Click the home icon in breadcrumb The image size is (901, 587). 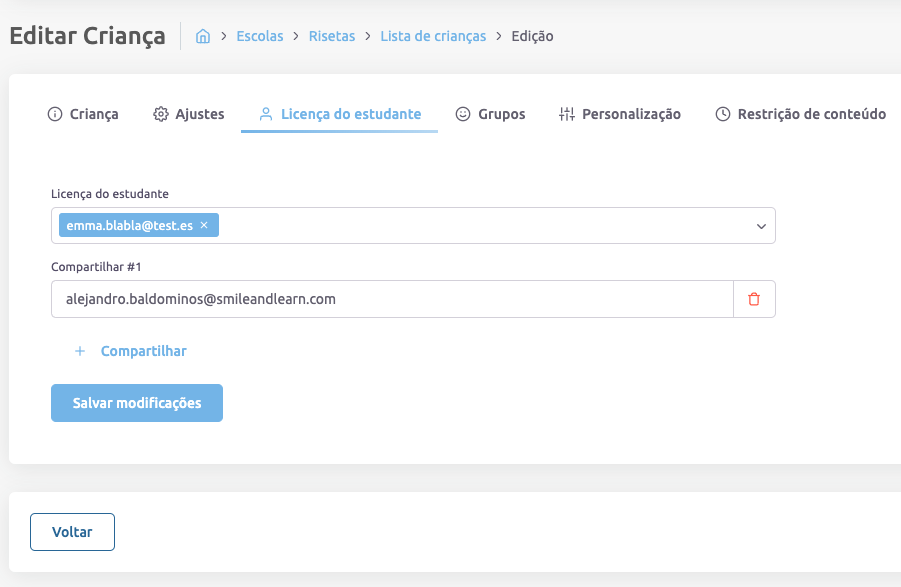203,36
